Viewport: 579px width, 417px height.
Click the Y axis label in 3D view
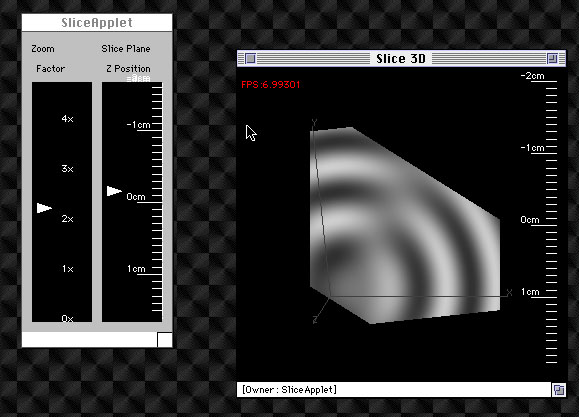[314, 122]
